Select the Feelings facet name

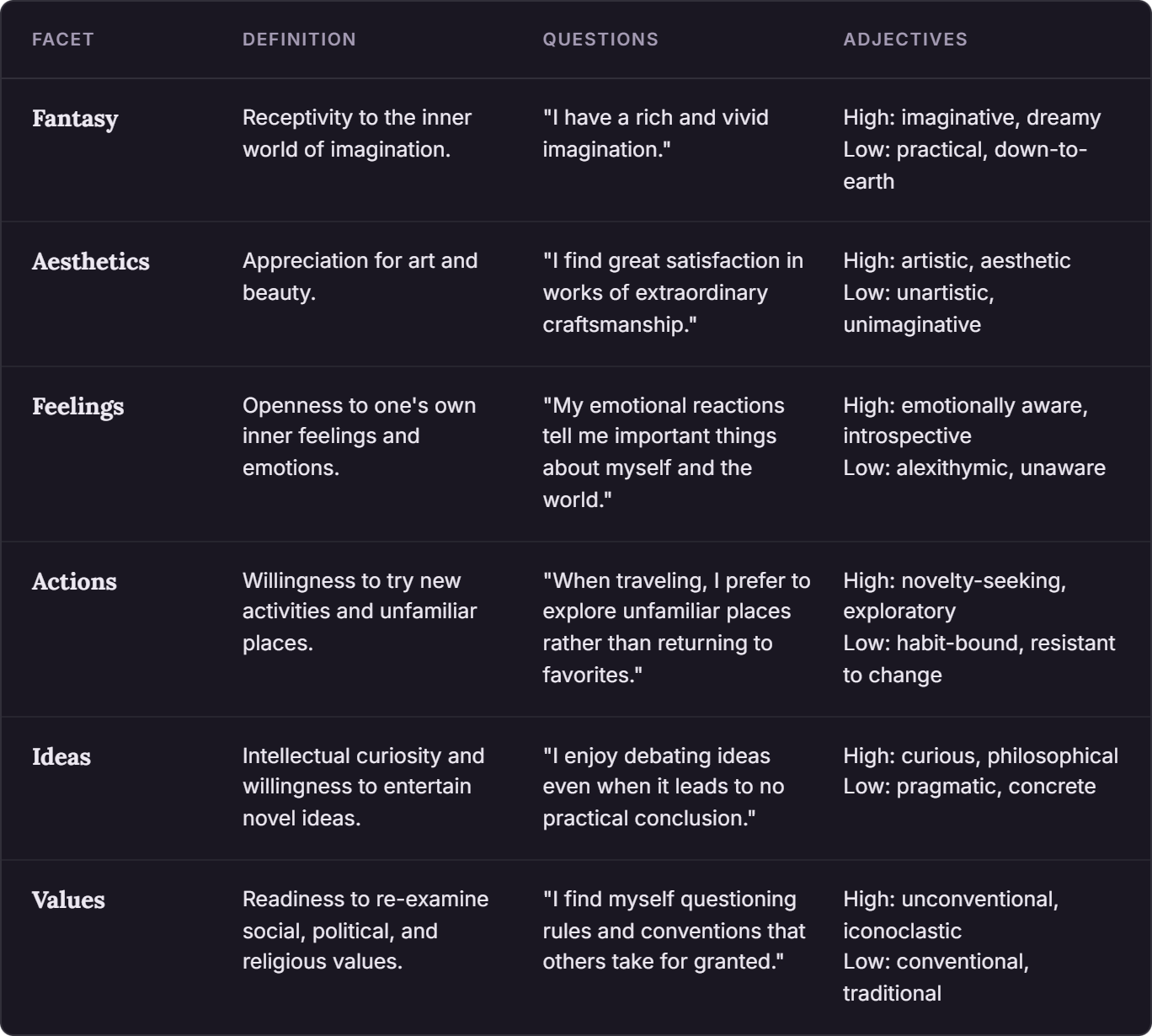click(x=77, y=407)
